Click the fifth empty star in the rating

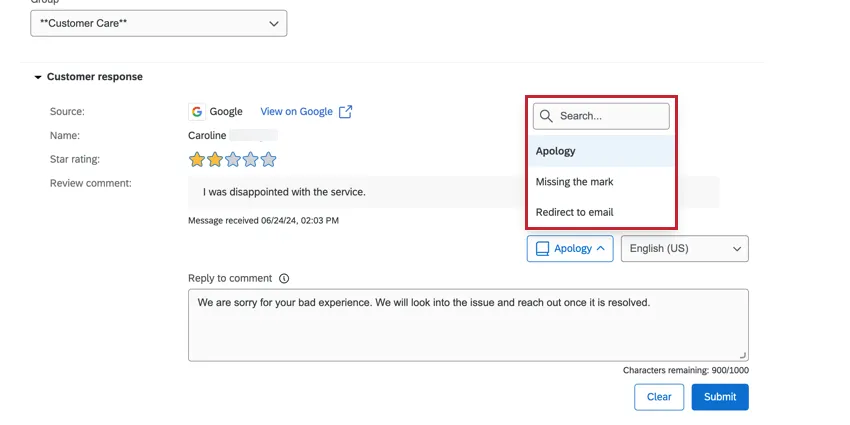(x=267, y=159)
